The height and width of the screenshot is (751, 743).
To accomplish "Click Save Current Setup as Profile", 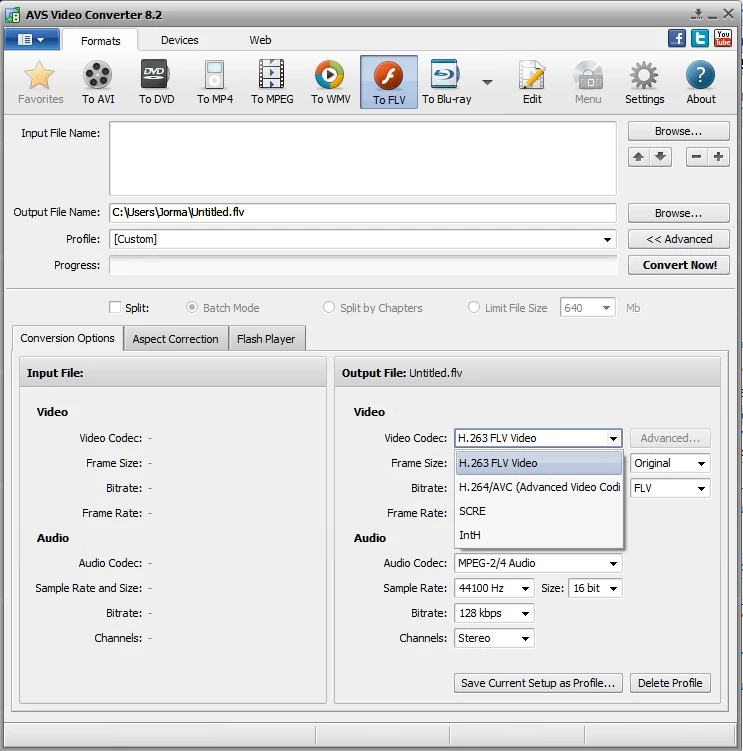I will [538, 683].
